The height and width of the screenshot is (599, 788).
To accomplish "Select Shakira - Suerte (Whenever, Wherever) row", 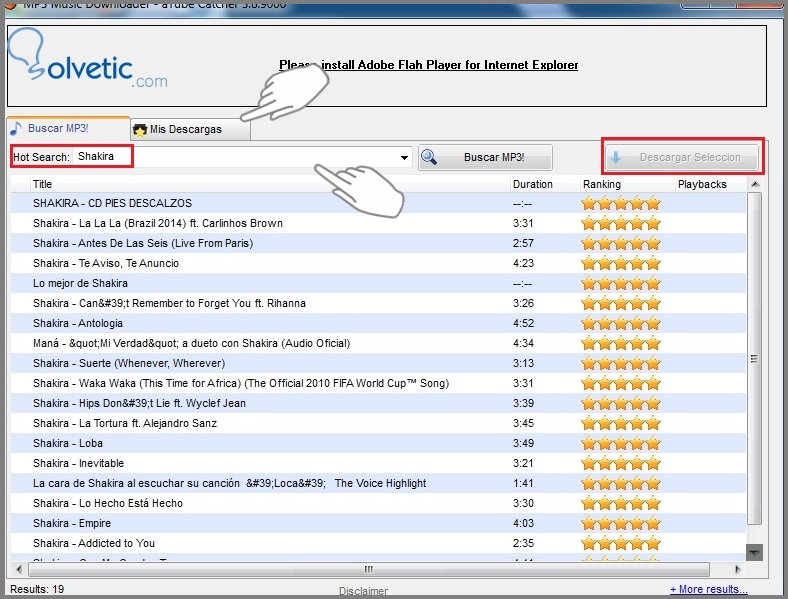I will click(x=378, y=363).
